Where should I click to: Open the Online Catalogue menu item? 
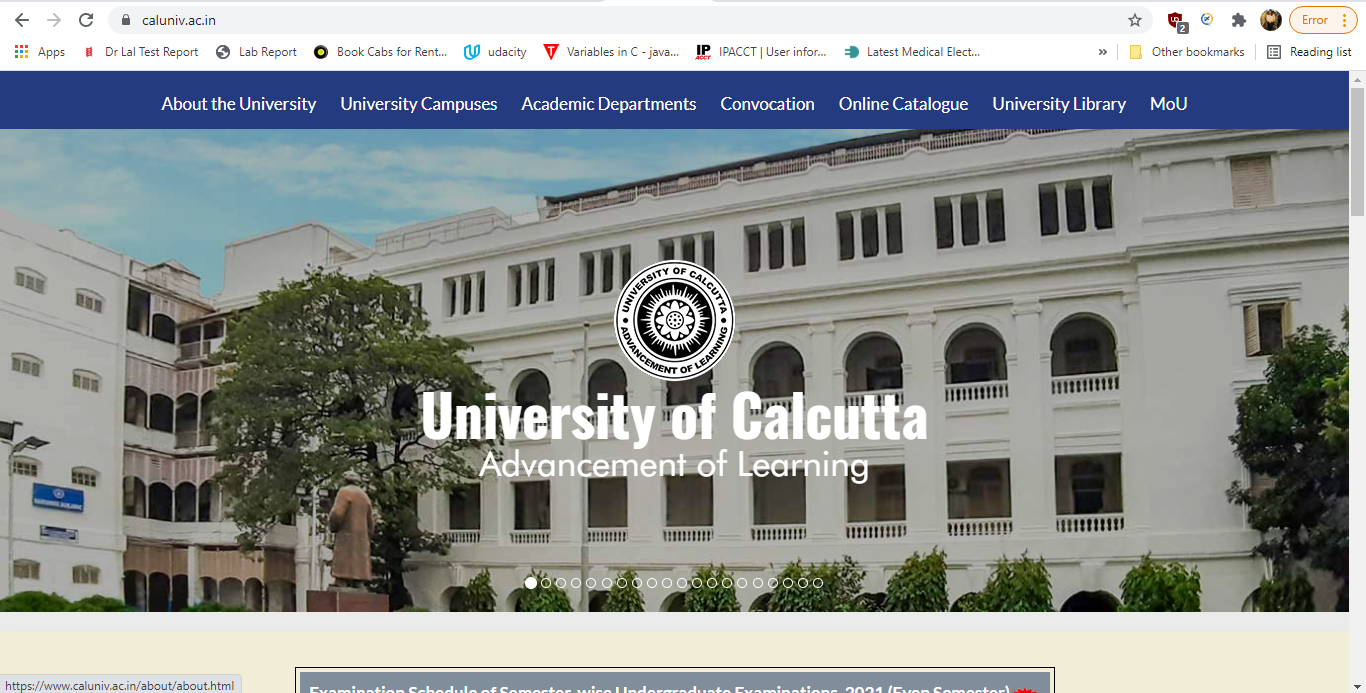(904, 104)
